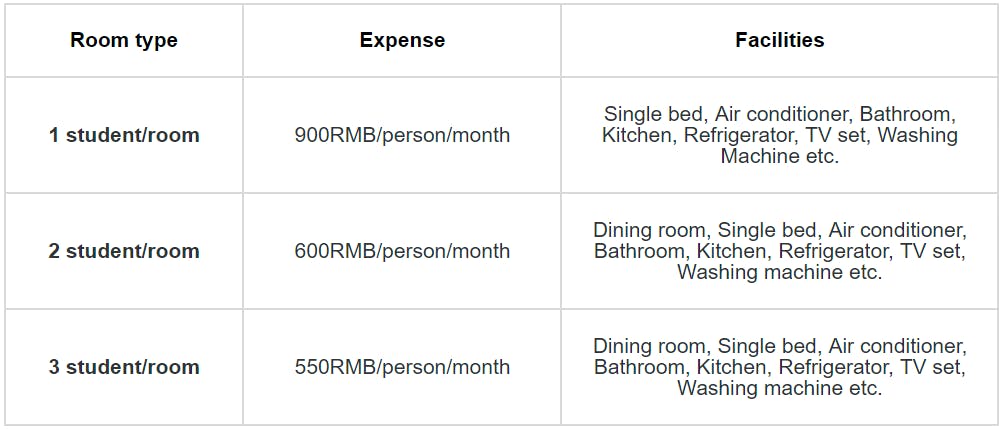Click 'Dining room' in 2 student/room facilities

click(649, 230)
